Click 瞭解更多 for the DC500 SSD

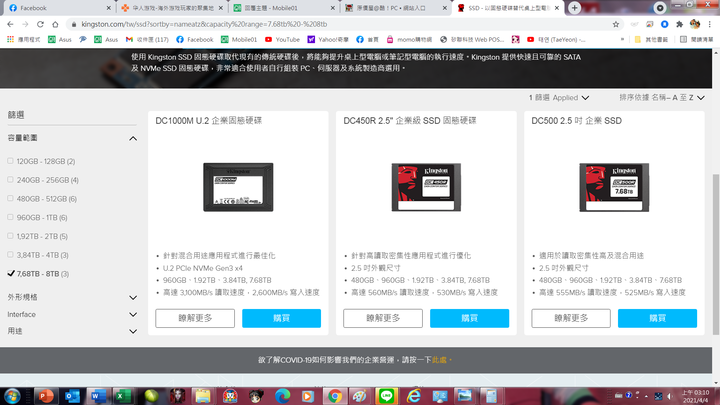click(x=571, y=318)
